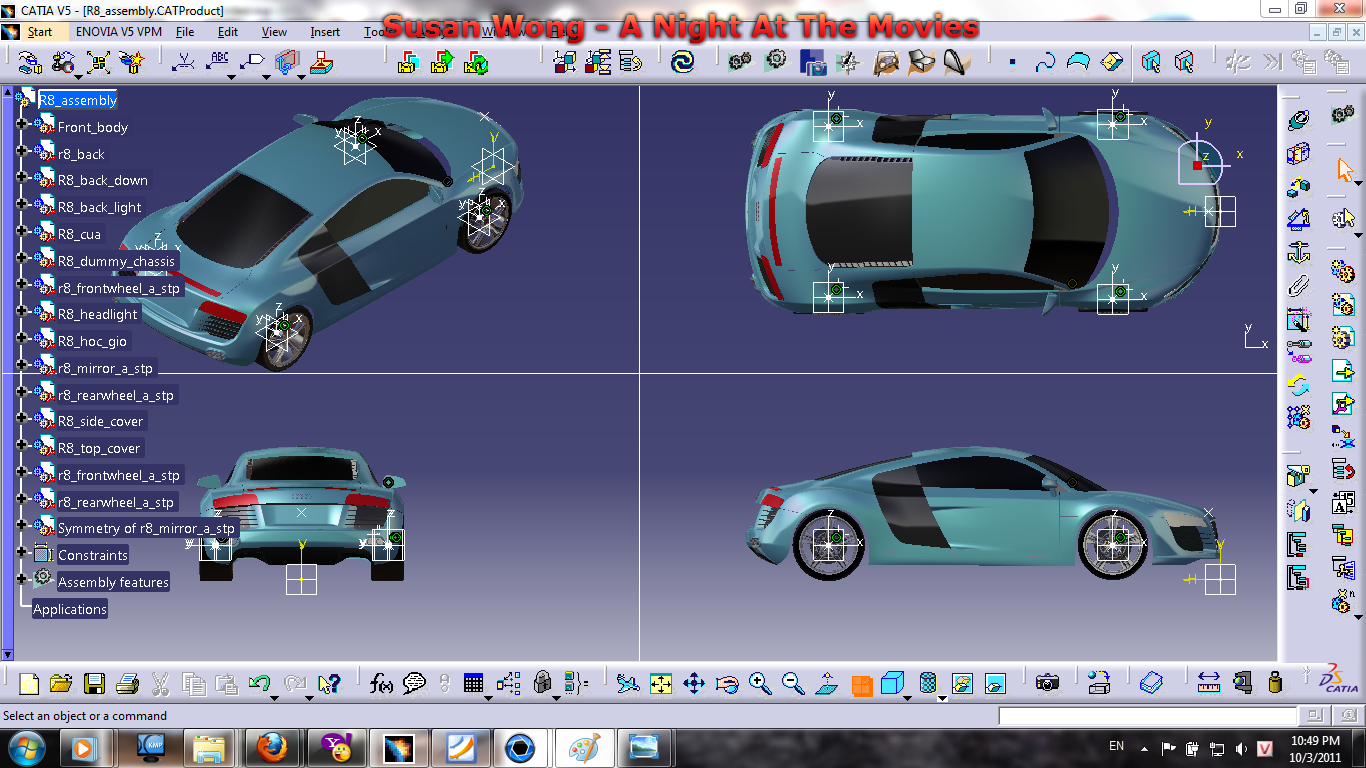Screen dimensions: 1366x768
Task: Click the Print icon
Action: [x=127, y=684]
